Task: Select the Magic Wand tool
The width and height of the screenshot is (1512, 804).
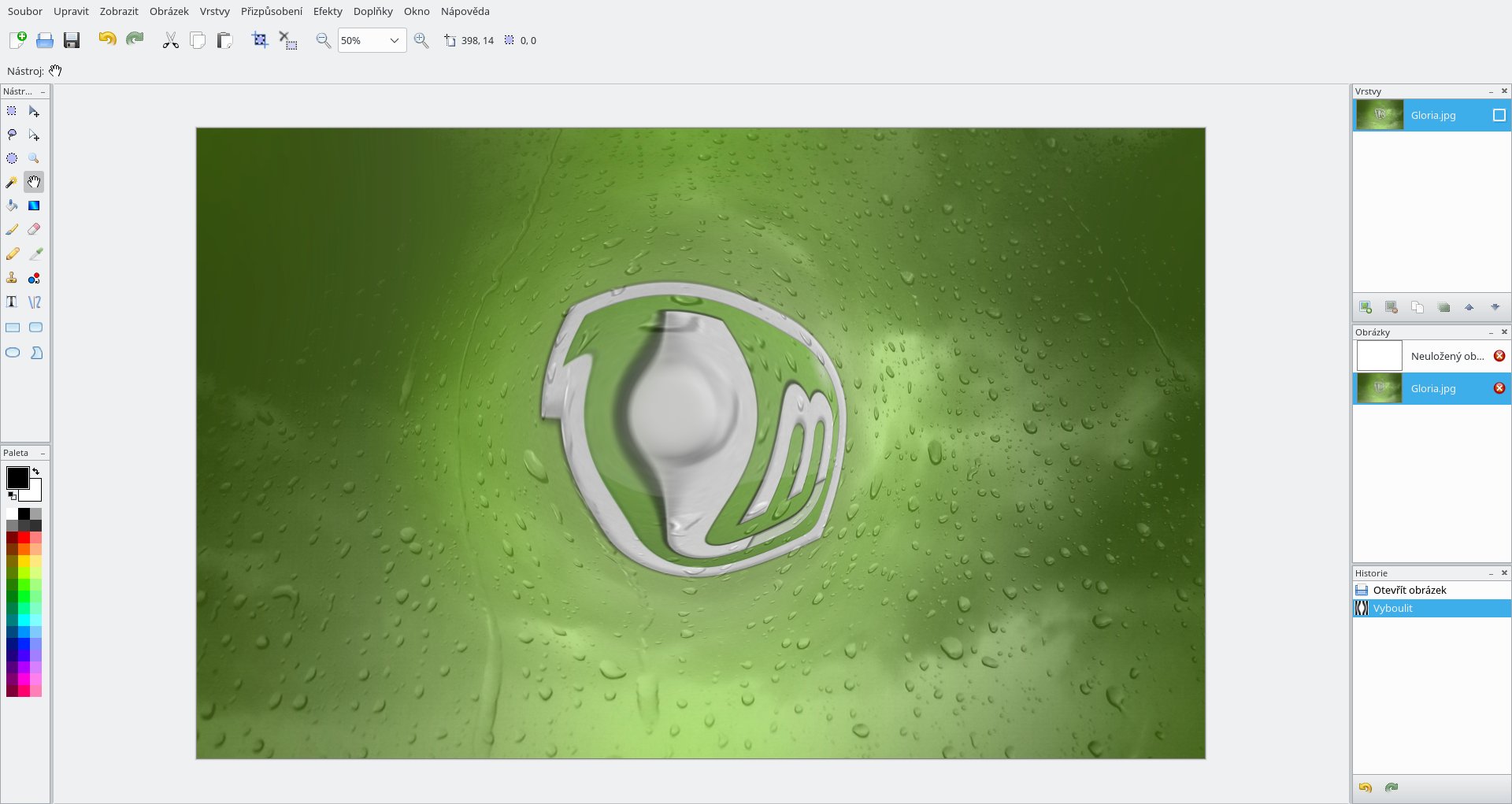Action: point(12,183)
